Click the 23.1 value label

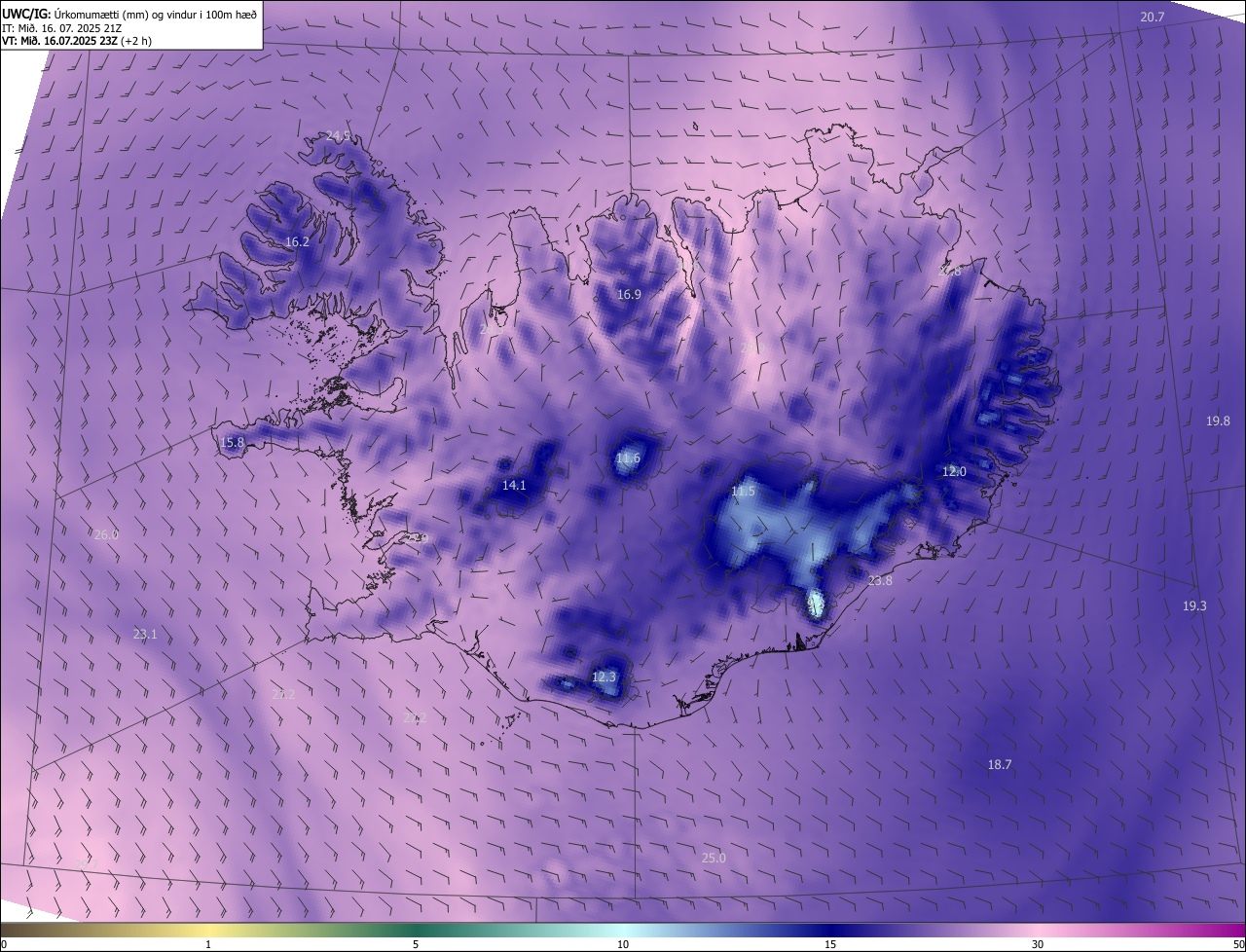click(145, 635)
